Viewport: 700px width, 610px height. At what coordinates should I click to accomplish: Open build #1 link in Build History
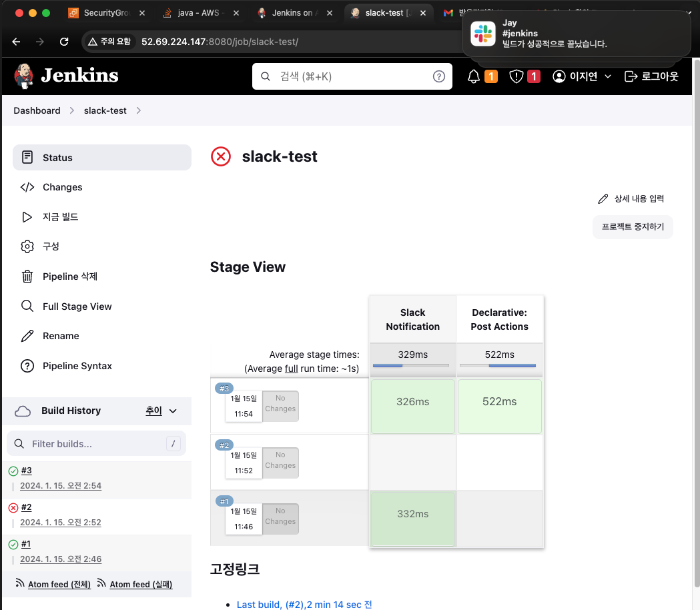(x=26, y=544)
